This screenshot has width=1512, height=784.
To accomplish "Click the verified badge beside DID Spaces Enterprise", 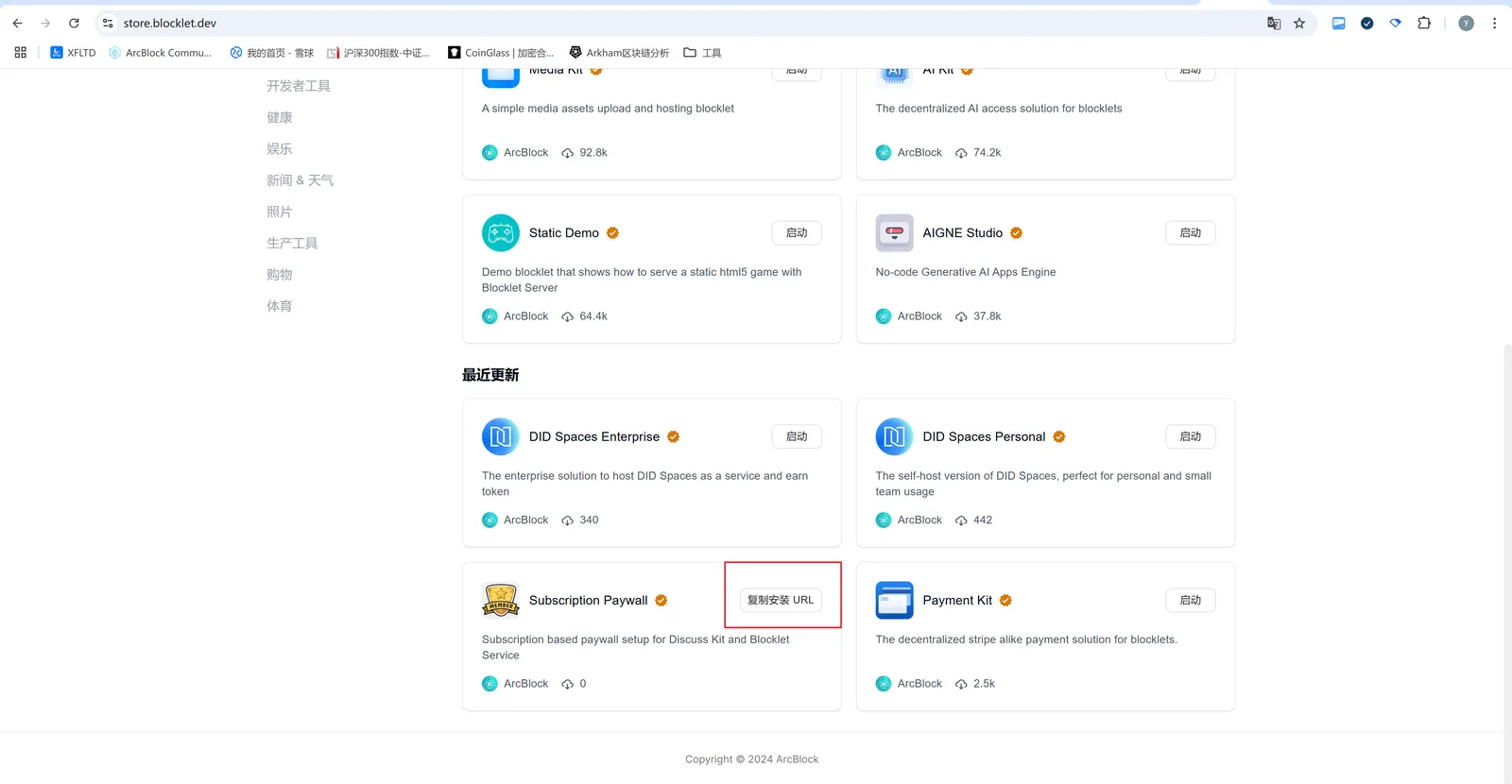I will point(673,436).
